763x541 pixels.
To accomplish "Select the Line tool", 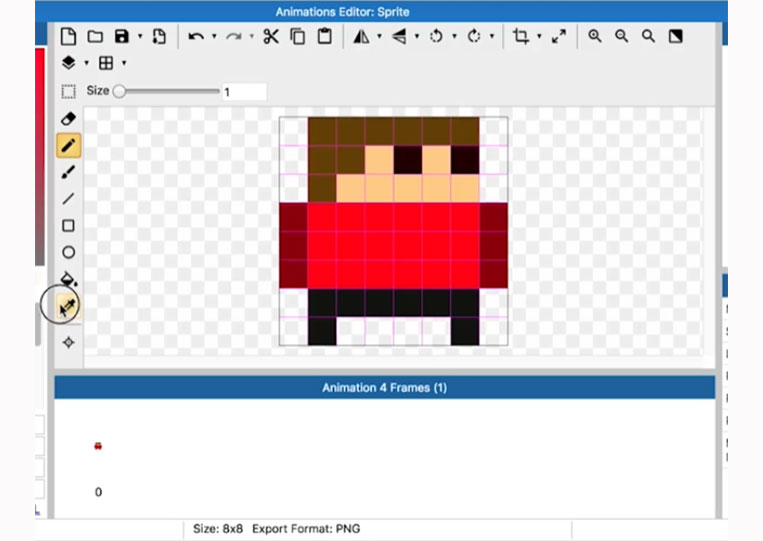I will [69, 198].
